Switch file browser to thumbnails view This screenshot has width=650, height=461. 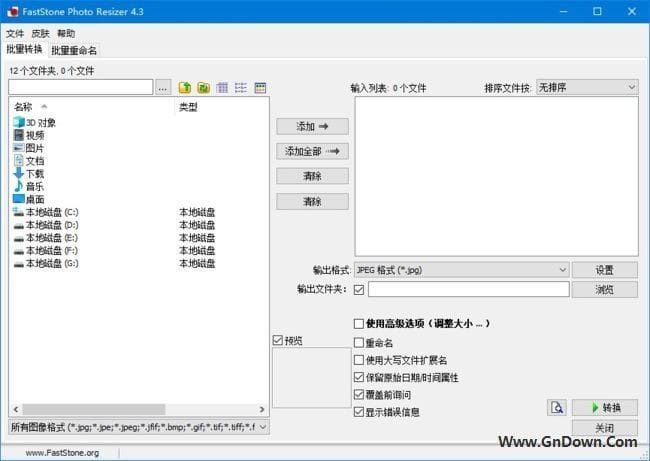coord(222,87)
